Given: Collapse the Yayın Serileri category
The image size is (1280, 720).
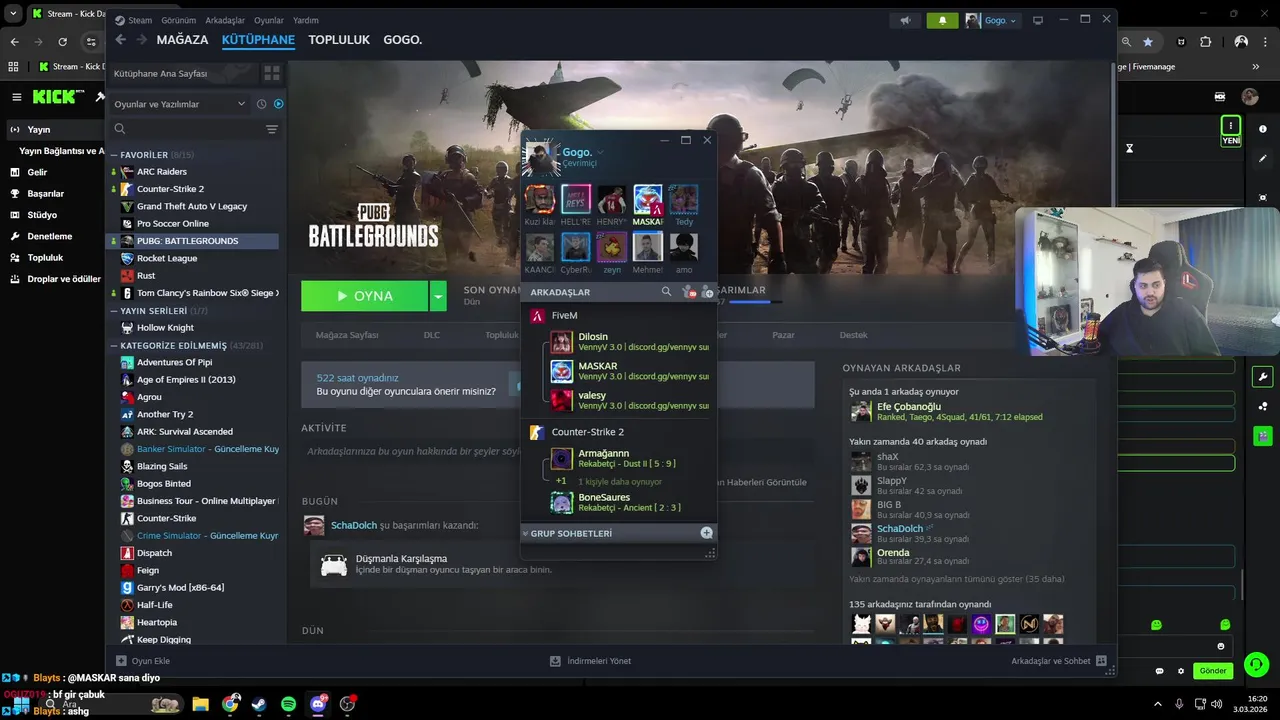Looking at the screenshot, I should 113,311.
